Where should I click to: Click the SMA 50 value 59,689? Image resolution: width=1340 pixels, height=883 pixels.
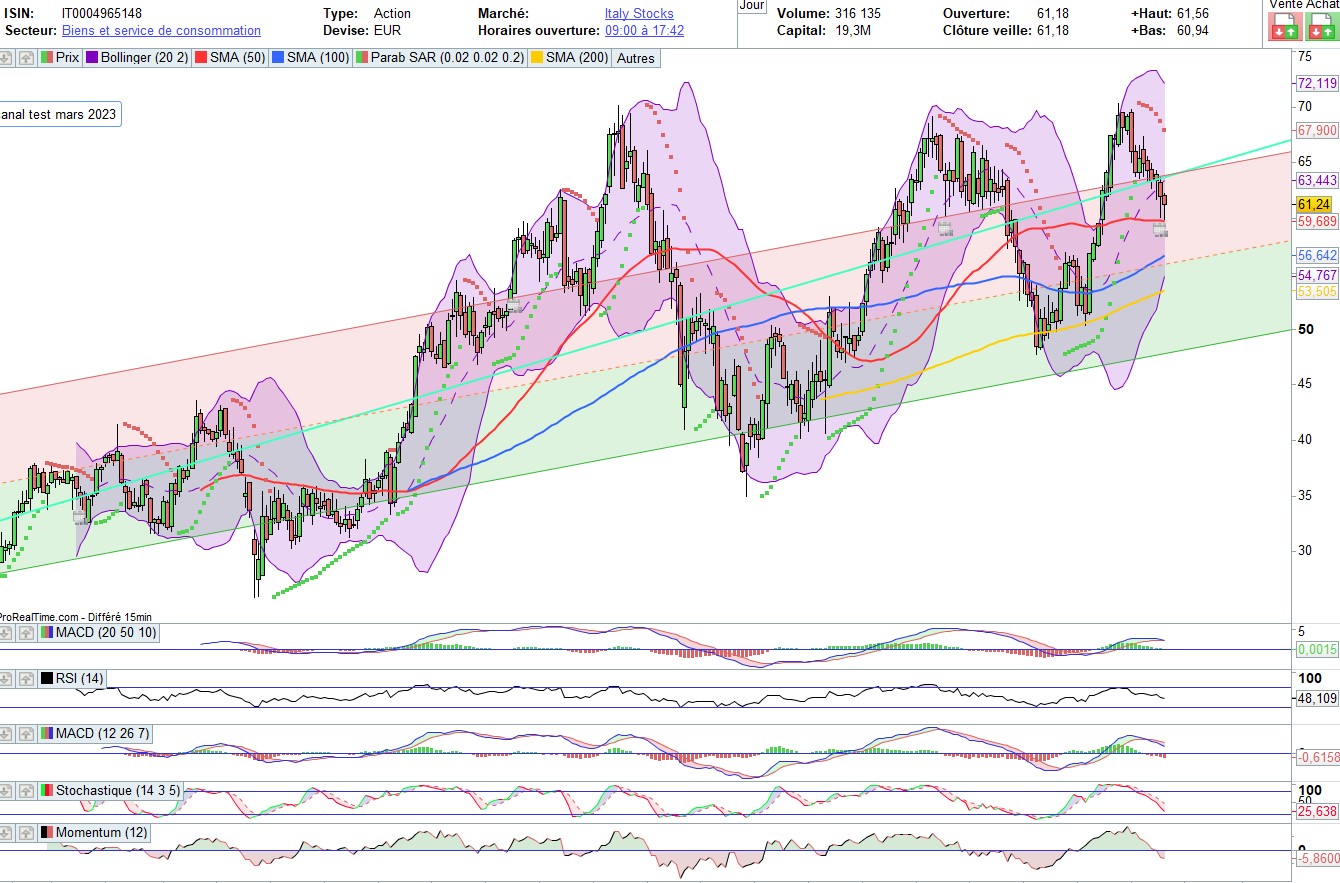[x=1316, y=220]
